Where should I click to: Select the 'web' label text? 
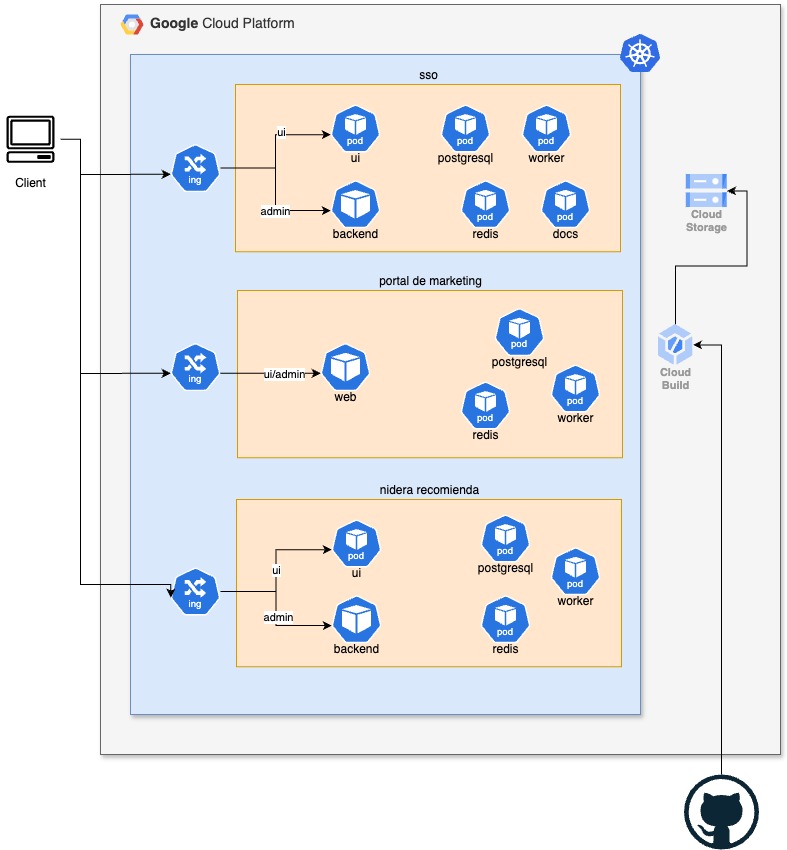[x=345, y=397]
